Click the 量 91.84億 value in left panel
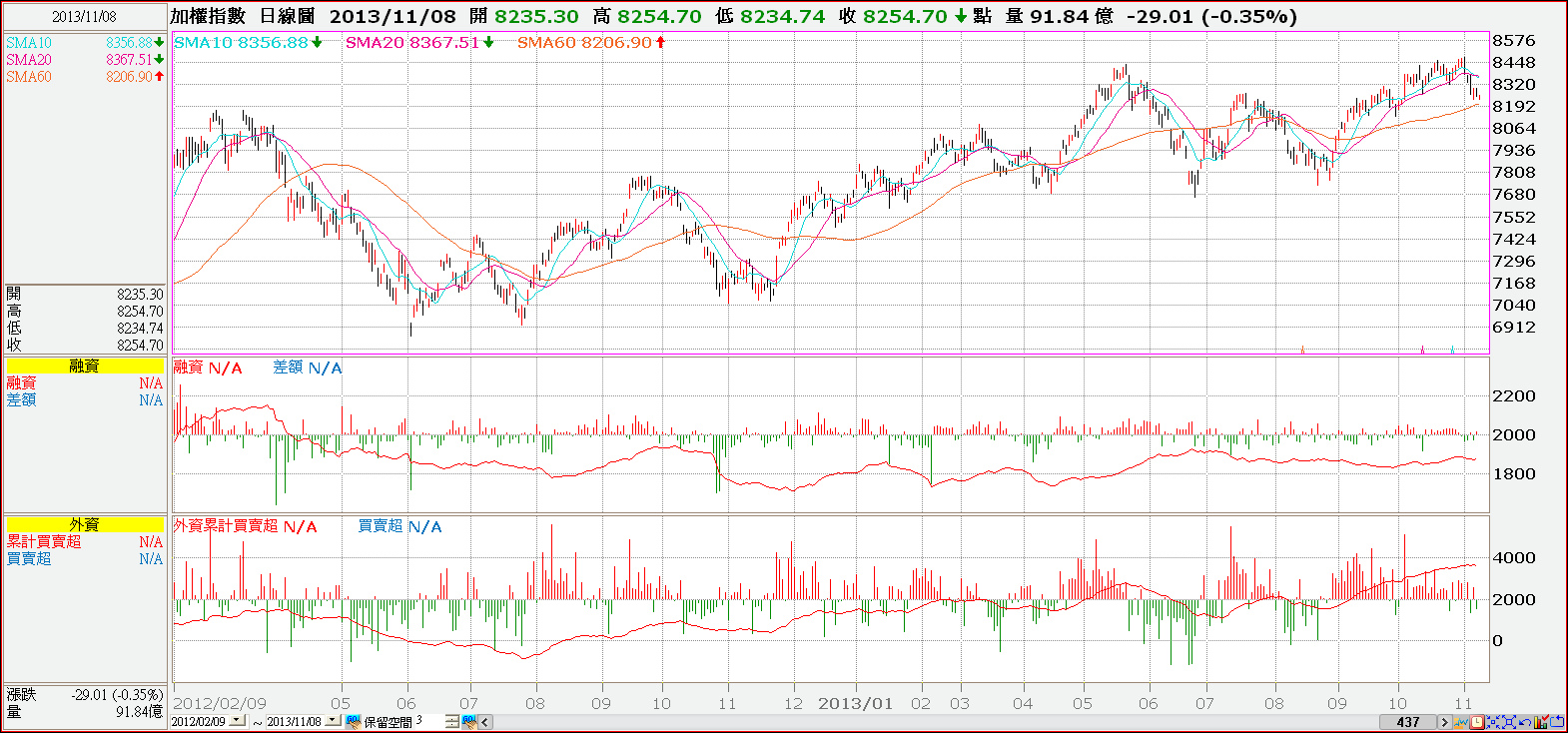The image size is (1568, 733). tap(139, 712)
